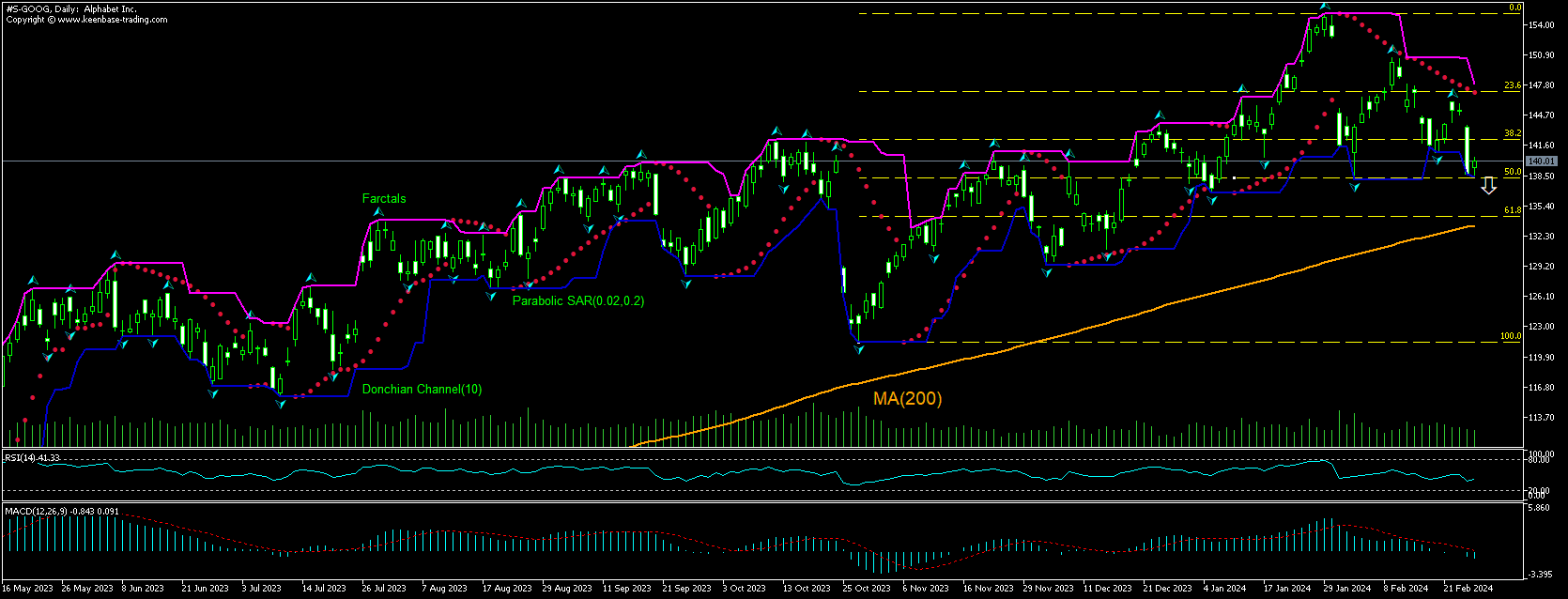
Task: Click the 154.00 price axis label
Action: 1541,25
